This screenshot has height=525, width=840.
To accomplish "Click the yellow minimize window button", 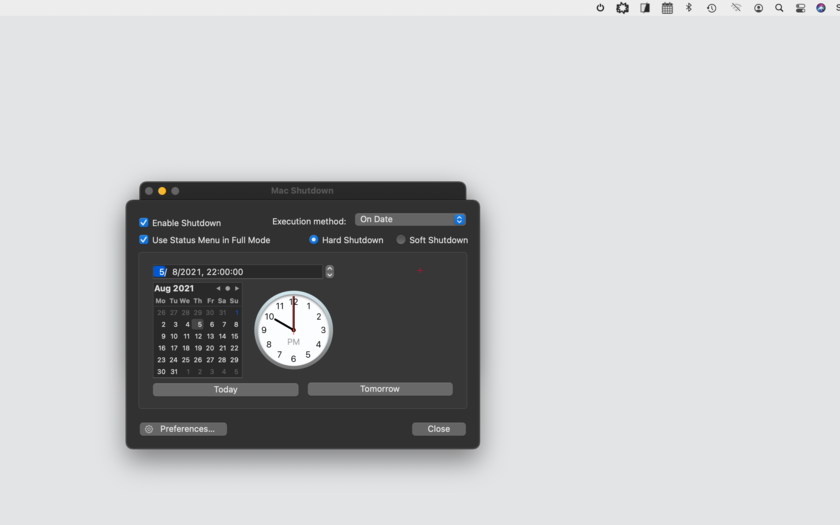I will coord(162,191).
